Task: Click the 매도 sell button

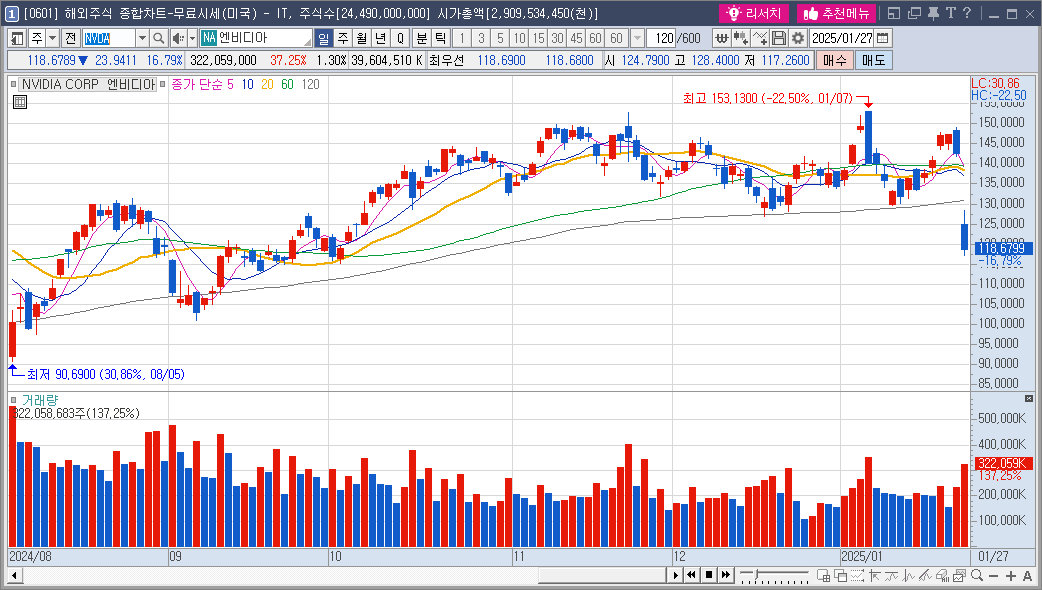Action: point(873,60)
